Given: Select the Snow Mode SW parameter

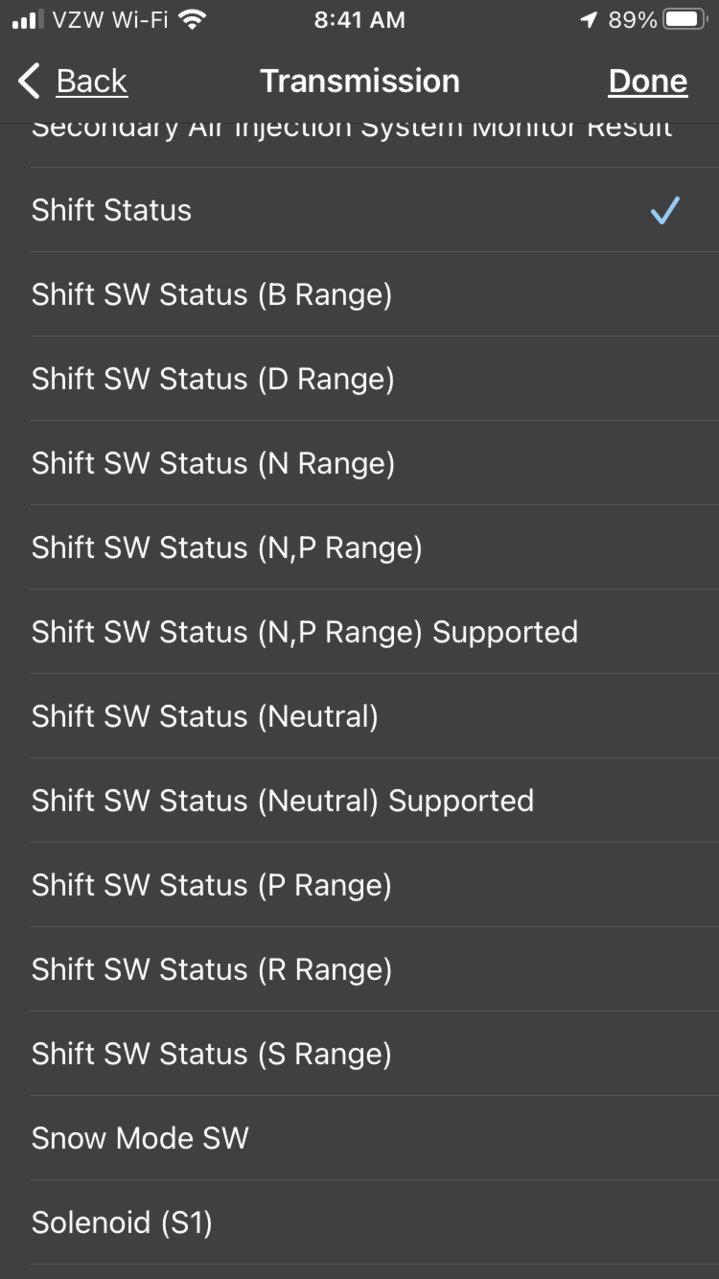Looking at the screenshot, I should [359, 1138].
